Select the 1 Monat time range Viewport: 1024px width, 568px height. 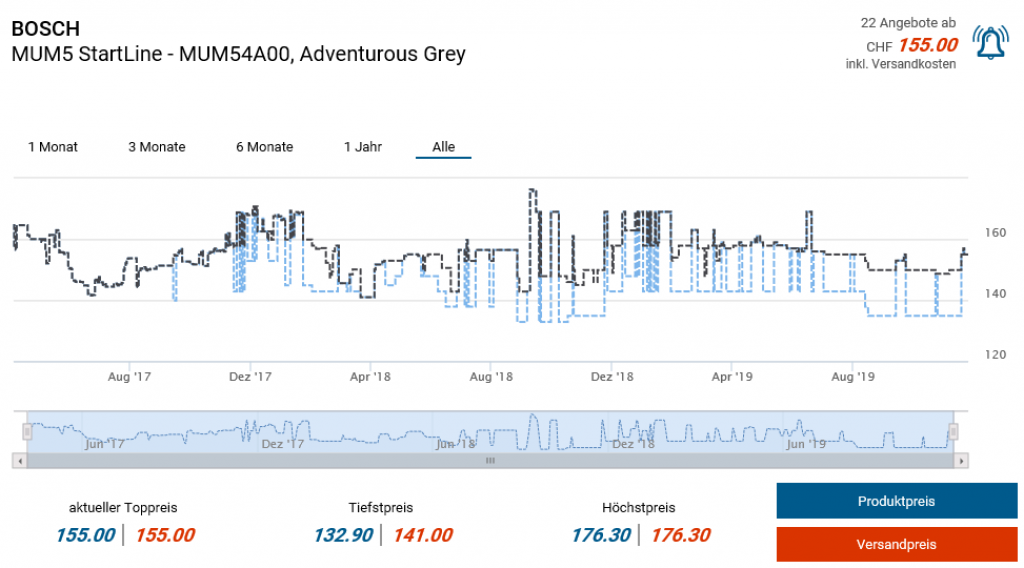[x=52, y=147]
